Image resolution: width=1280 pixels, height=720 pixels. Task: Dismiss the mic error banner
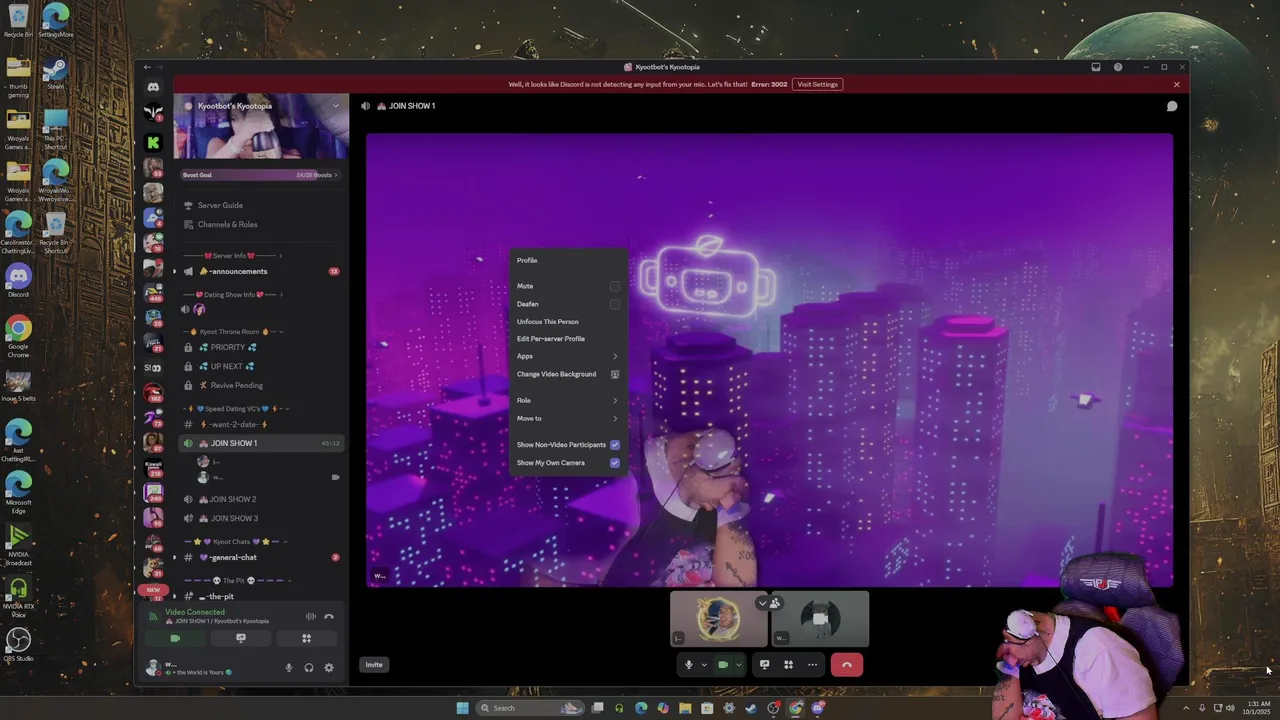pos(1176,84)
